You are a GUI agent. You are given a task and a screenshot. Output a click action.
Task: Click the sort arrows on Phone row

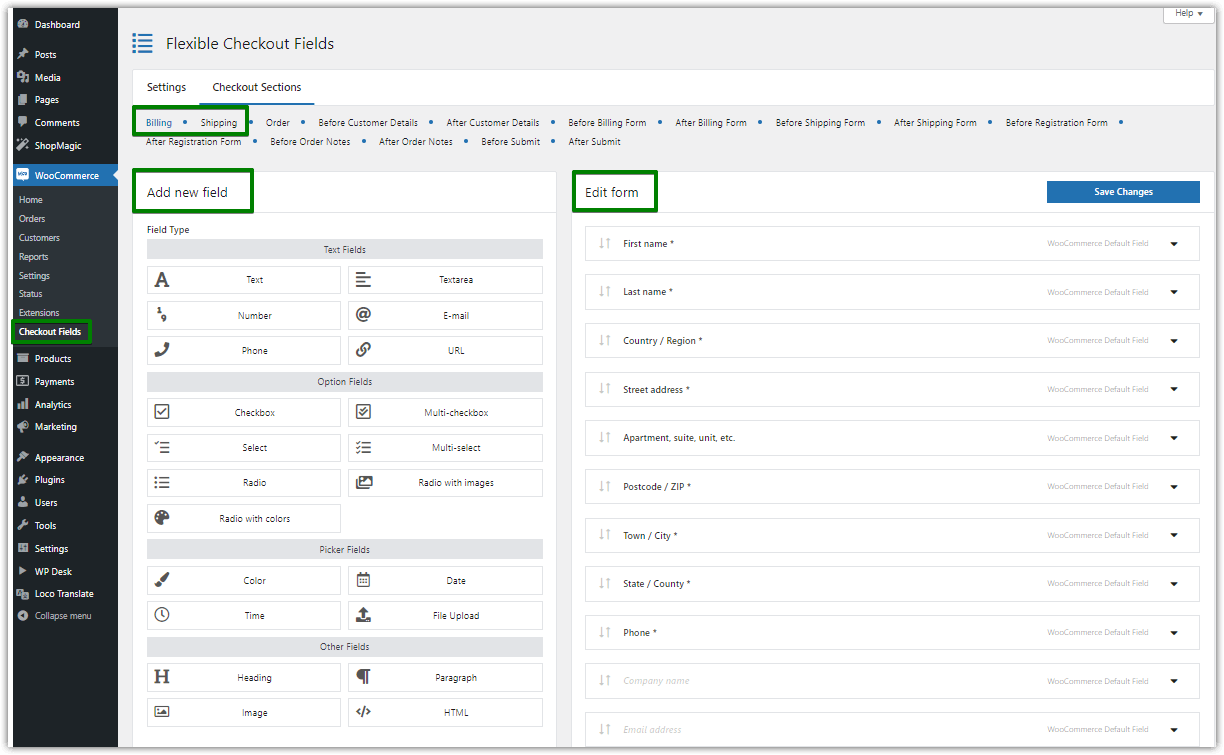[604, 632]
